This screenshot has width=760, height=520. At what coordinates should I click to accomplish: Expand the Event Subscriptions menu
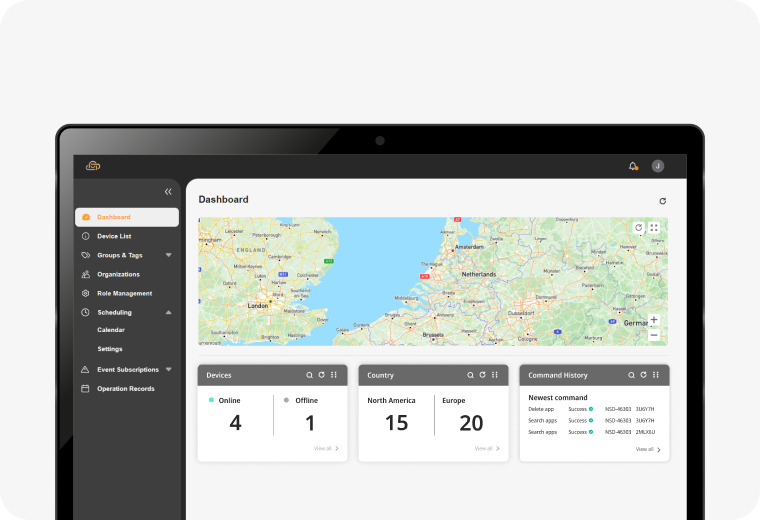(168, 369)
